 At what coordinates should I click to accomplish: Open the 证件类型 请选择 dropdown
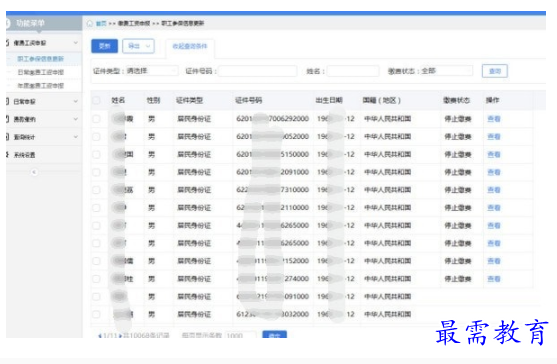point(151,71)
